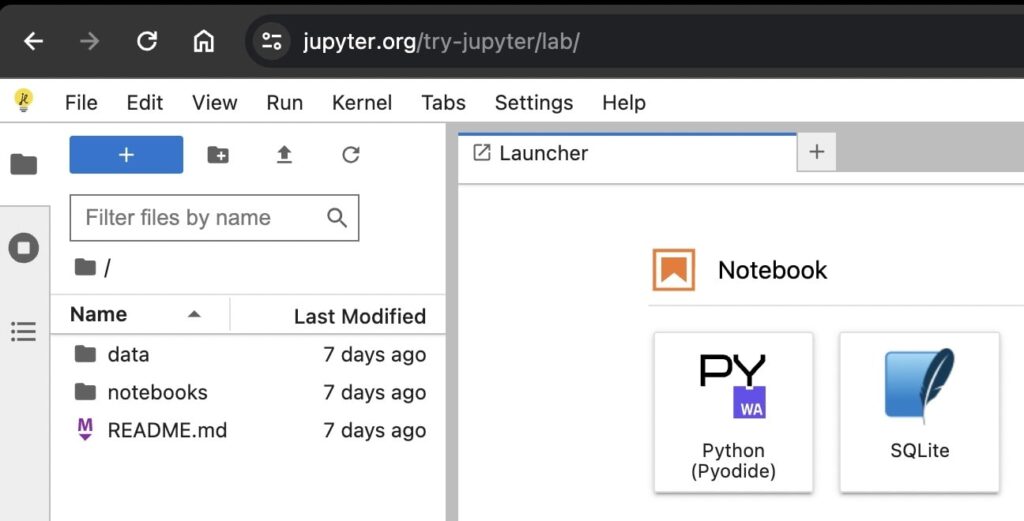
Task: Add a new tab with the plus button
Action: coord(816,152)
